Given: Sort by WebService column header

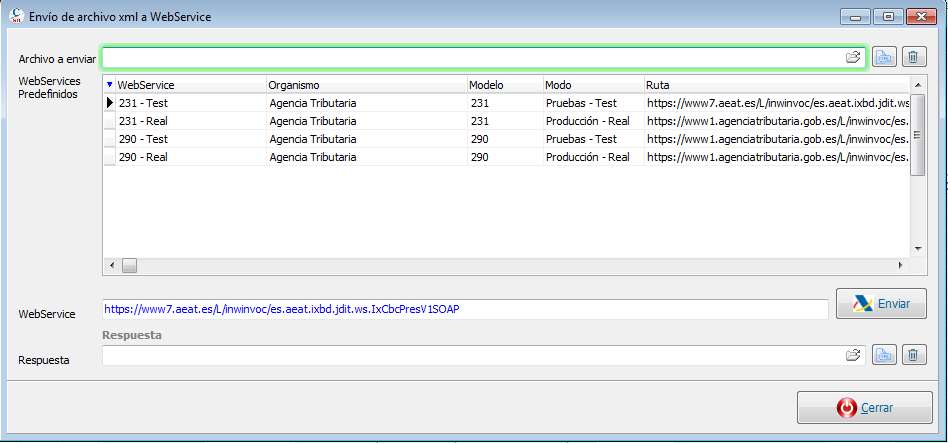Looking at the screenshot, I should [x=191, y=85].
